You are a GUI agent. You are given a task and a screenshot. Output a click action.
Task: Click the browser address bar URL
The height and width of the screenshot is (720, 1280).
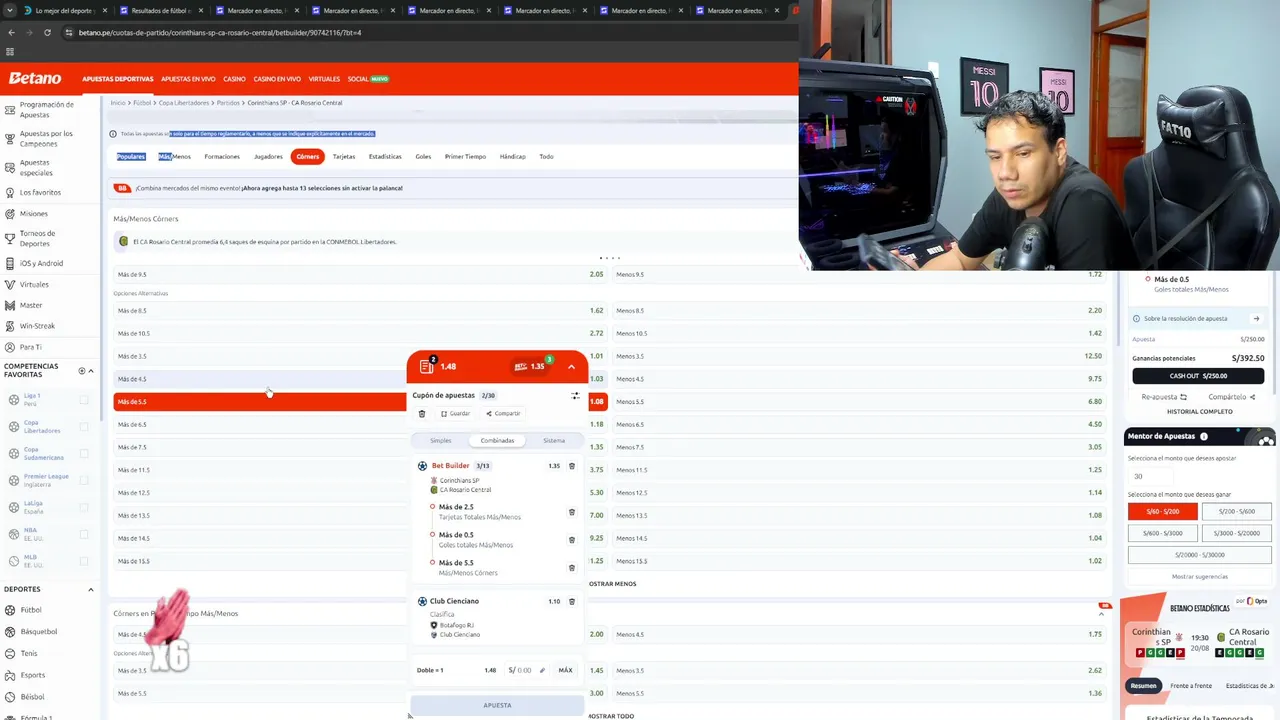pos(220,33)
